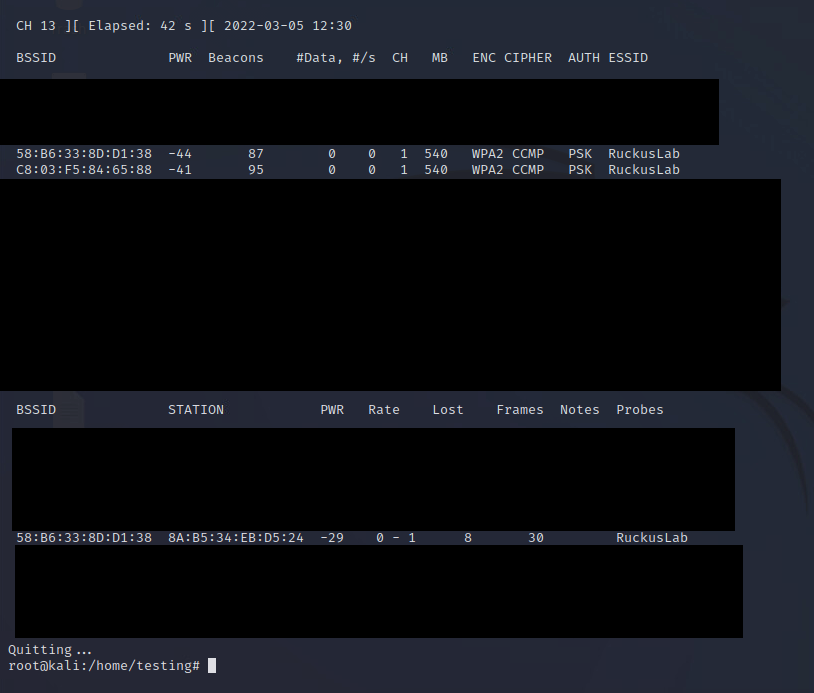Click the BSSID 58:B6:33:8D:D1:38 in the AP list
814x693 pixels.
84,154
